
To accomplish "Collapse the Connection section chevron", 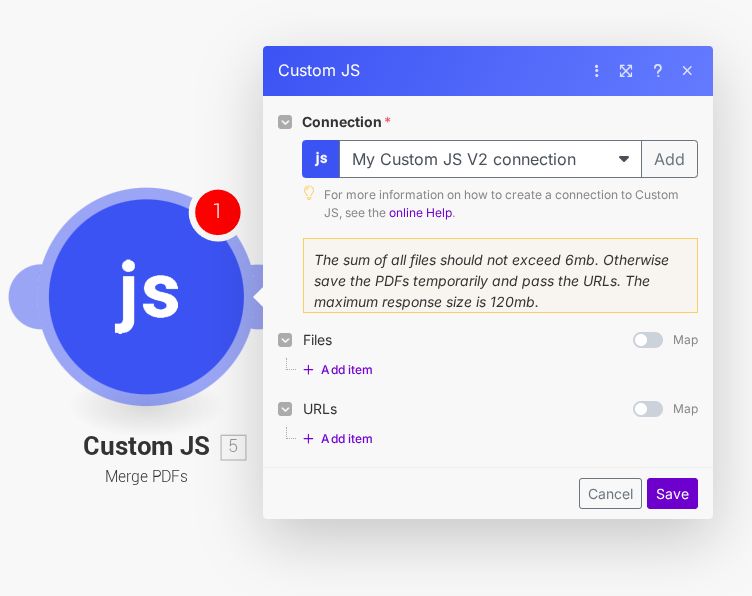I will pos(285,122).
